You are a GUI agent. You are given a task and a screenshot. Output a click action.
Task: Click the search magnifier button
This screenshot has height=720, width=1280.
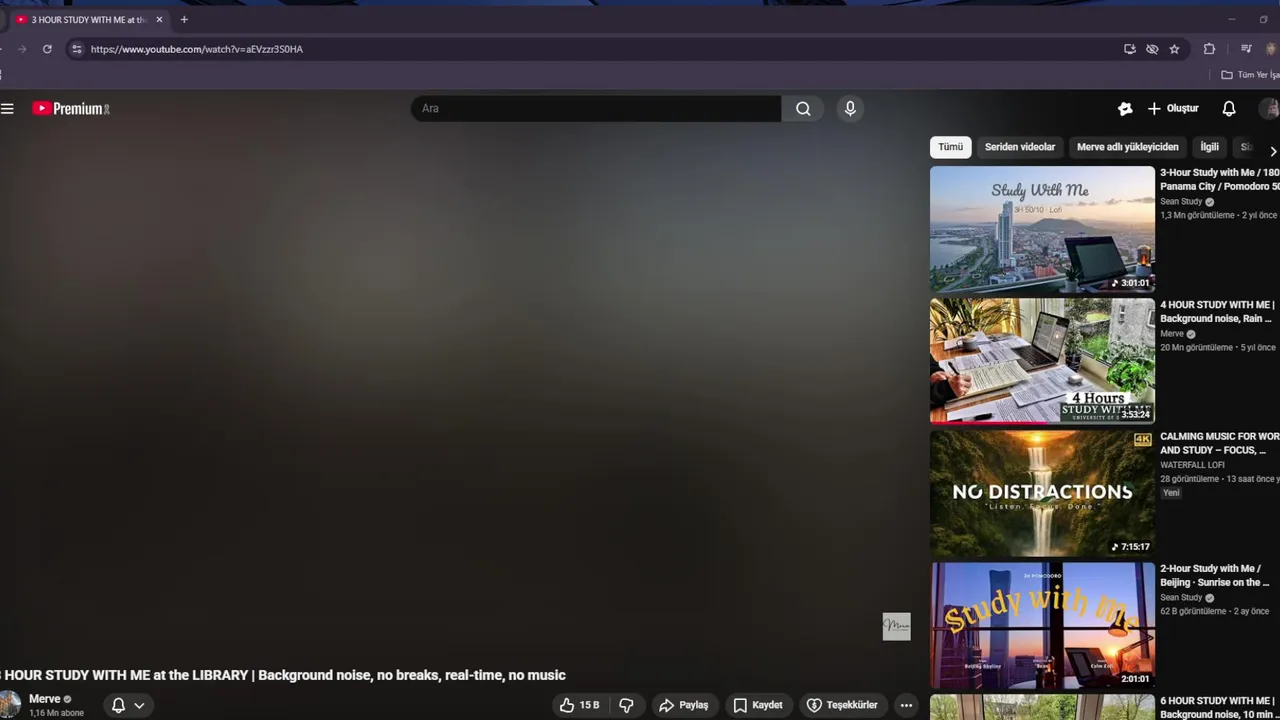pyautogui.click(x=803, y=109)
